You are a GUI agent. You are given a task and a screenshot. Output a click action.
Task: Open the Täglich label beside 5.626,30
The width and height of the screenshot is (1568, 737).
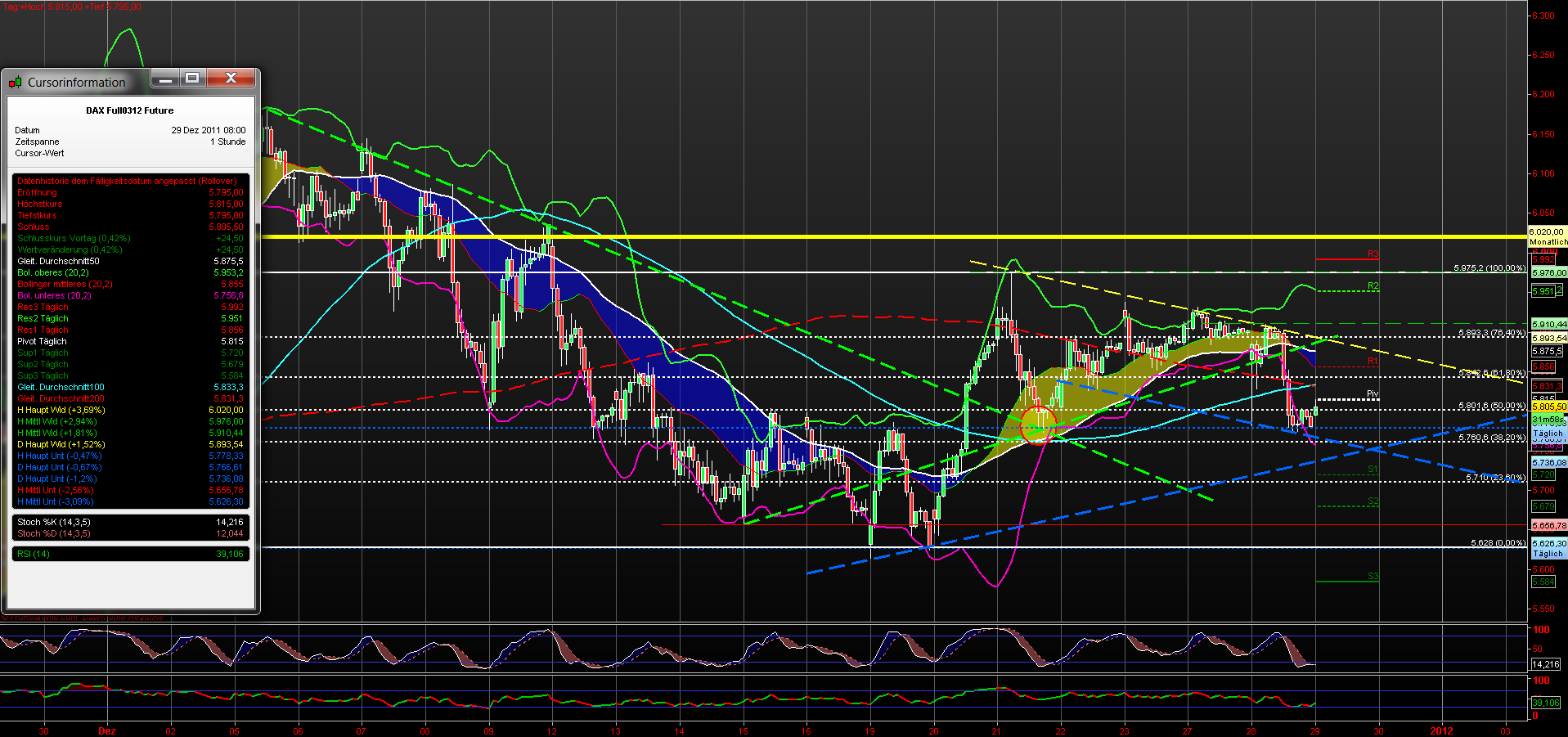(x=1547, y=553)
